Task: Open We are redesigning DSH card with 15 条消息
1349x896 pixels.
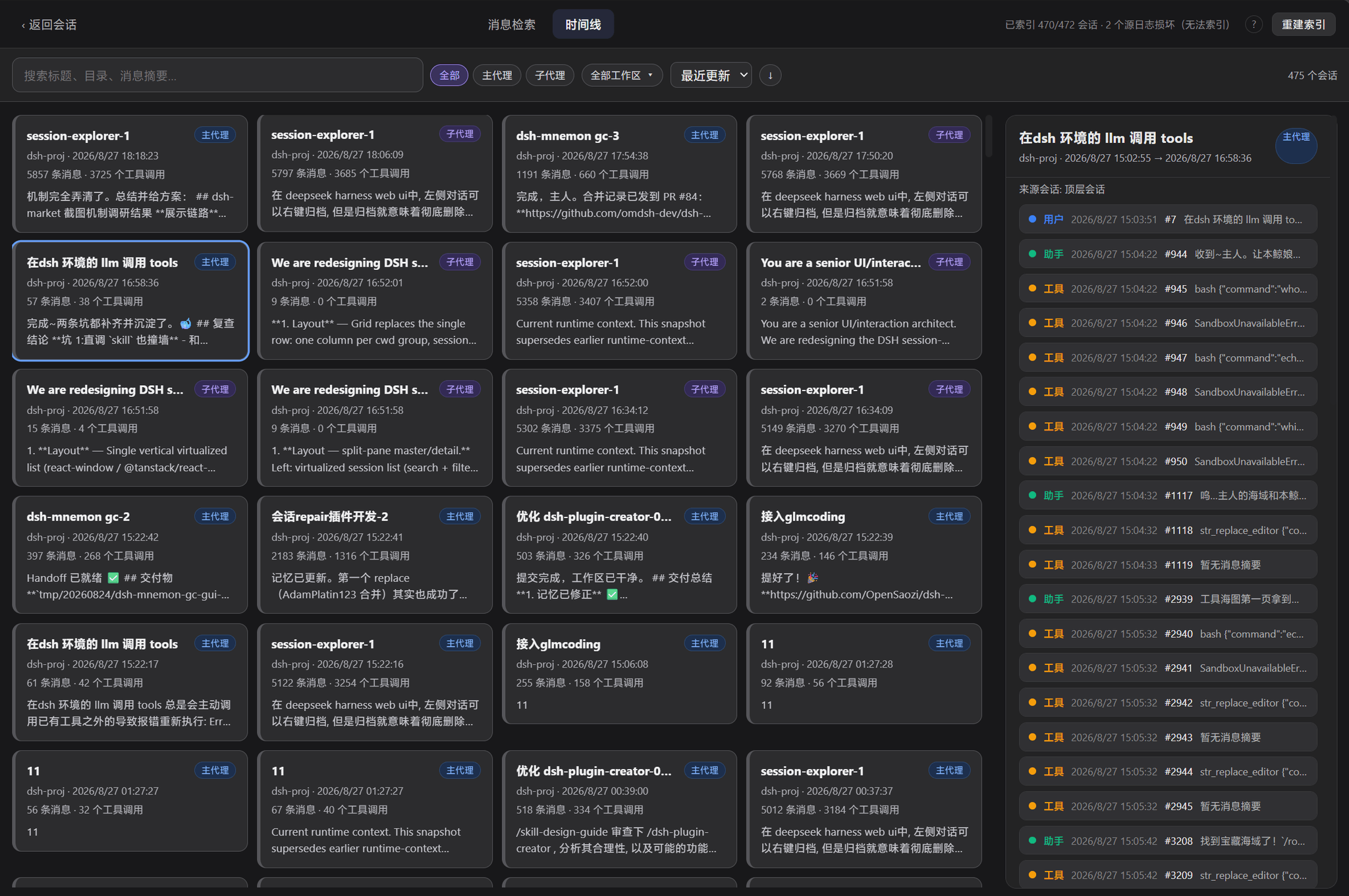Action: 130,428
